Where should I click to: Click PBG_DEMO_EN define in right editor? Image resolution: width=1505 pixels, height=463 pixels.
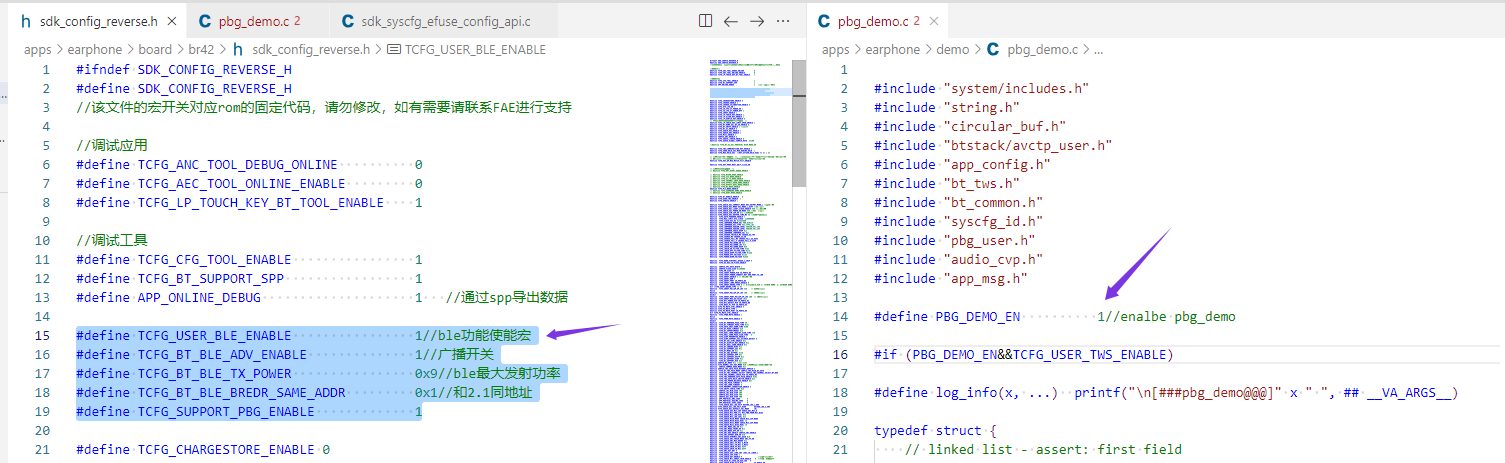point(1054,316)
